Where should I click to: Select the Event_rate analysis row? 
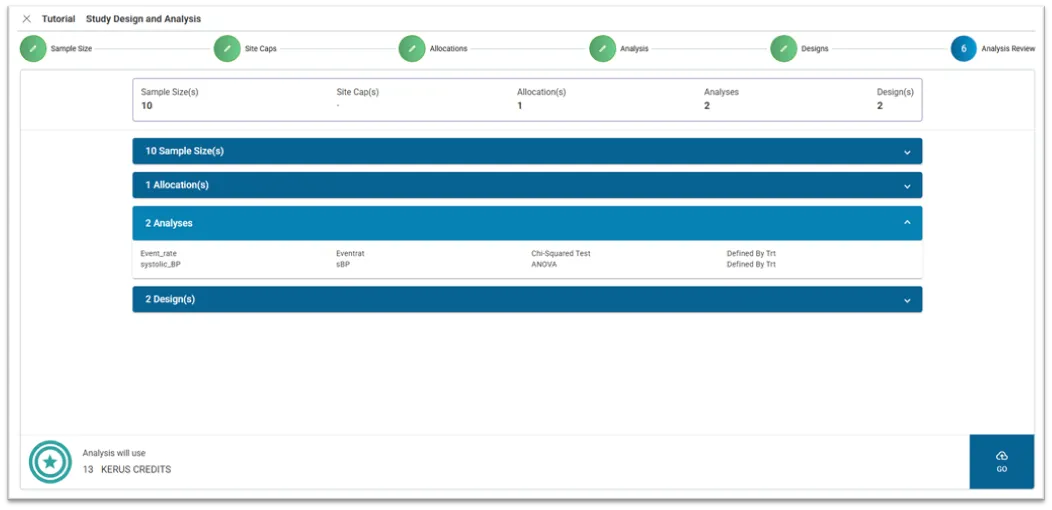pos(159,254)
